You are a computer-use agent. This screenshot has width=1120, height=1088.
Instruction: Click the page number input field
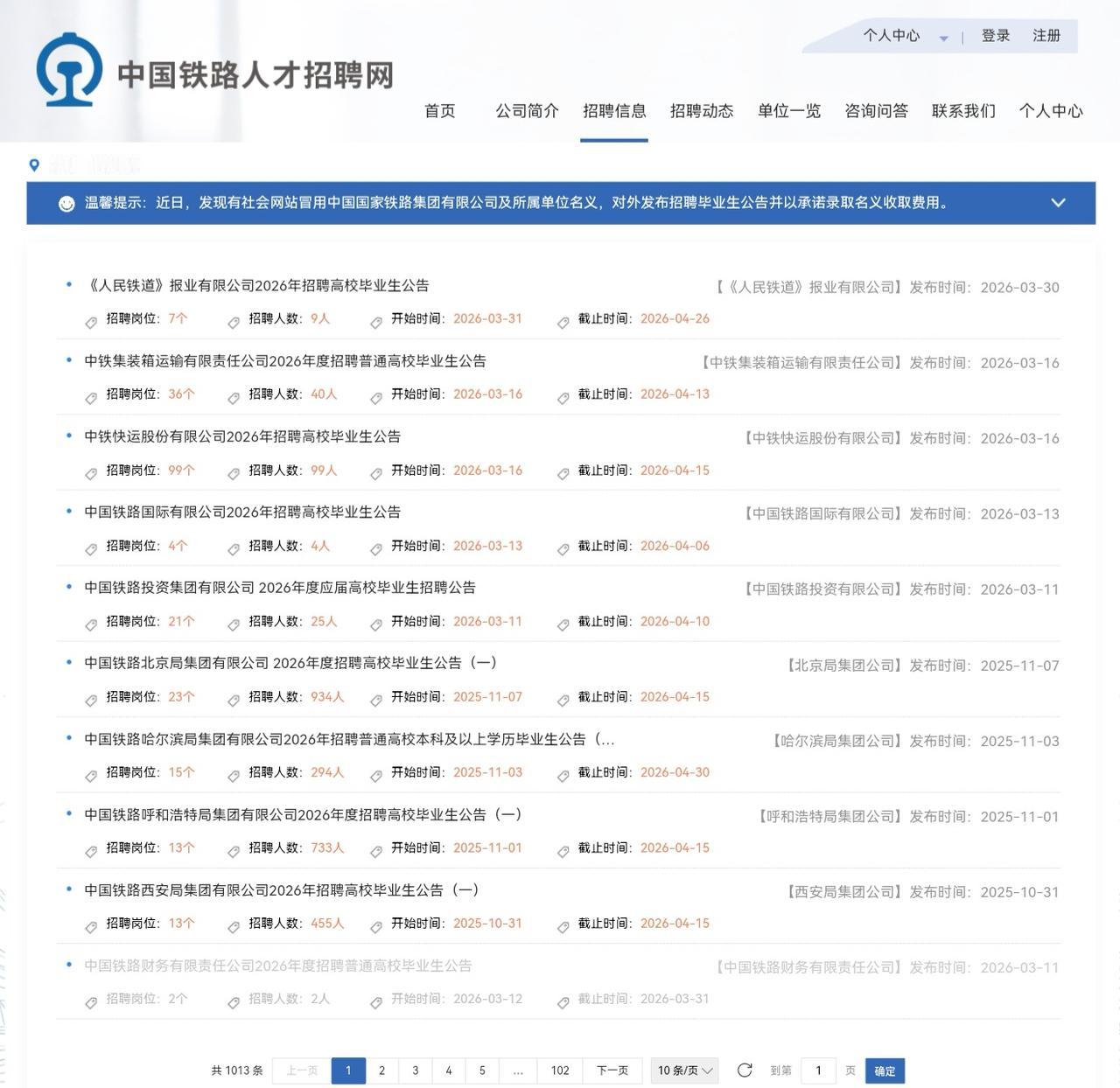click(x=818, y=1070)
